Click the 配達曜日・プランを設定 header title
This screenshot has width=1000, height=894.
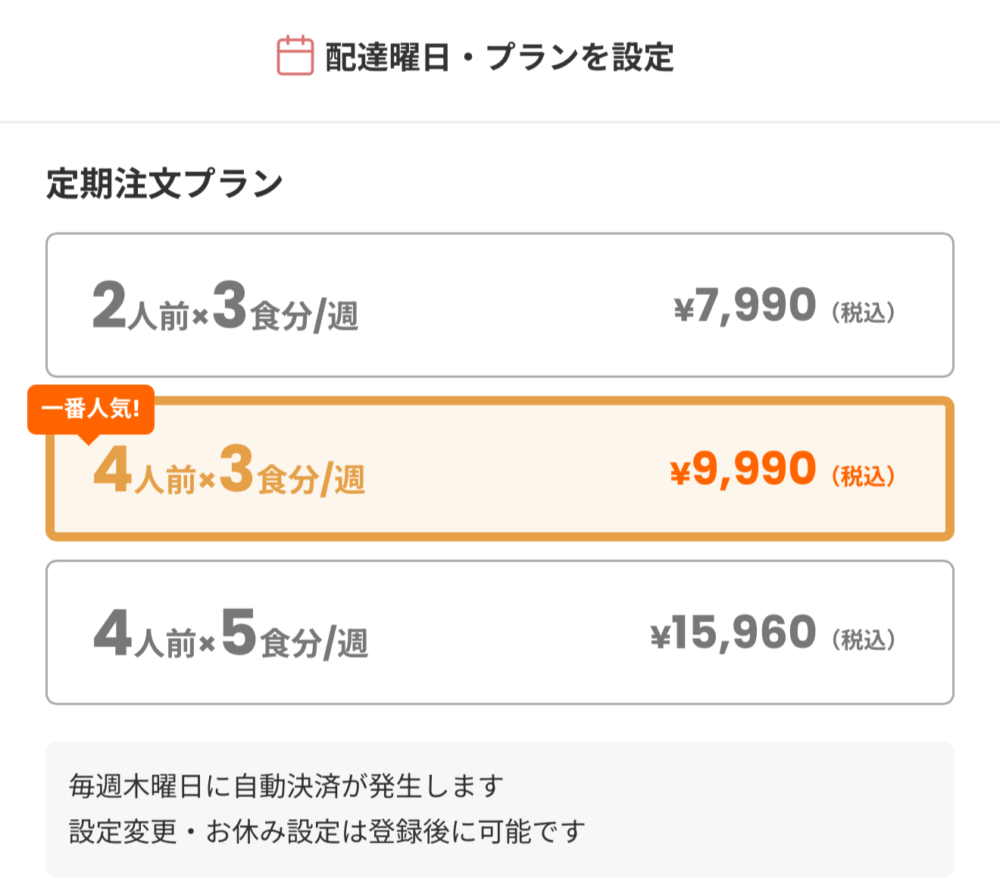[x=499, y=57]
